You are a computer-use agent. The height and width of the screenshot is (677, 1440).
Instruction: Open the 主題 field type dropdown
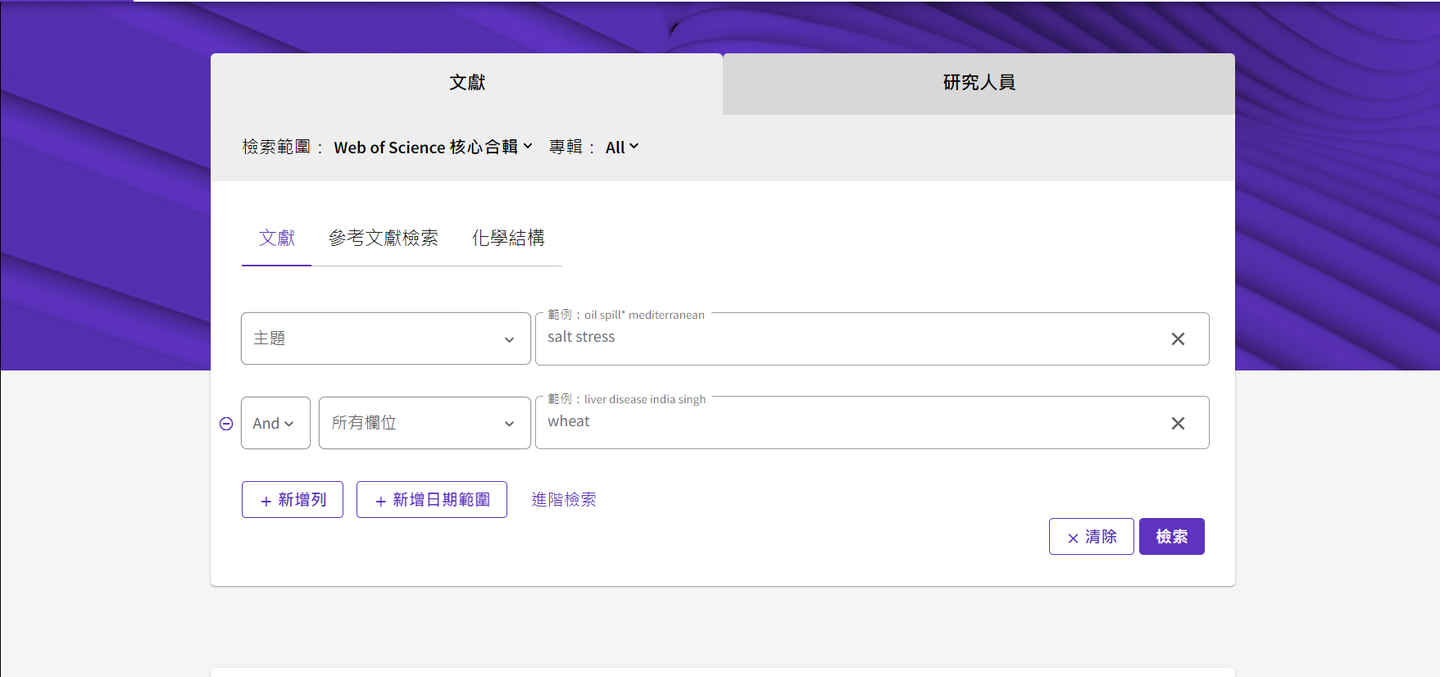(x=385, y=338)
